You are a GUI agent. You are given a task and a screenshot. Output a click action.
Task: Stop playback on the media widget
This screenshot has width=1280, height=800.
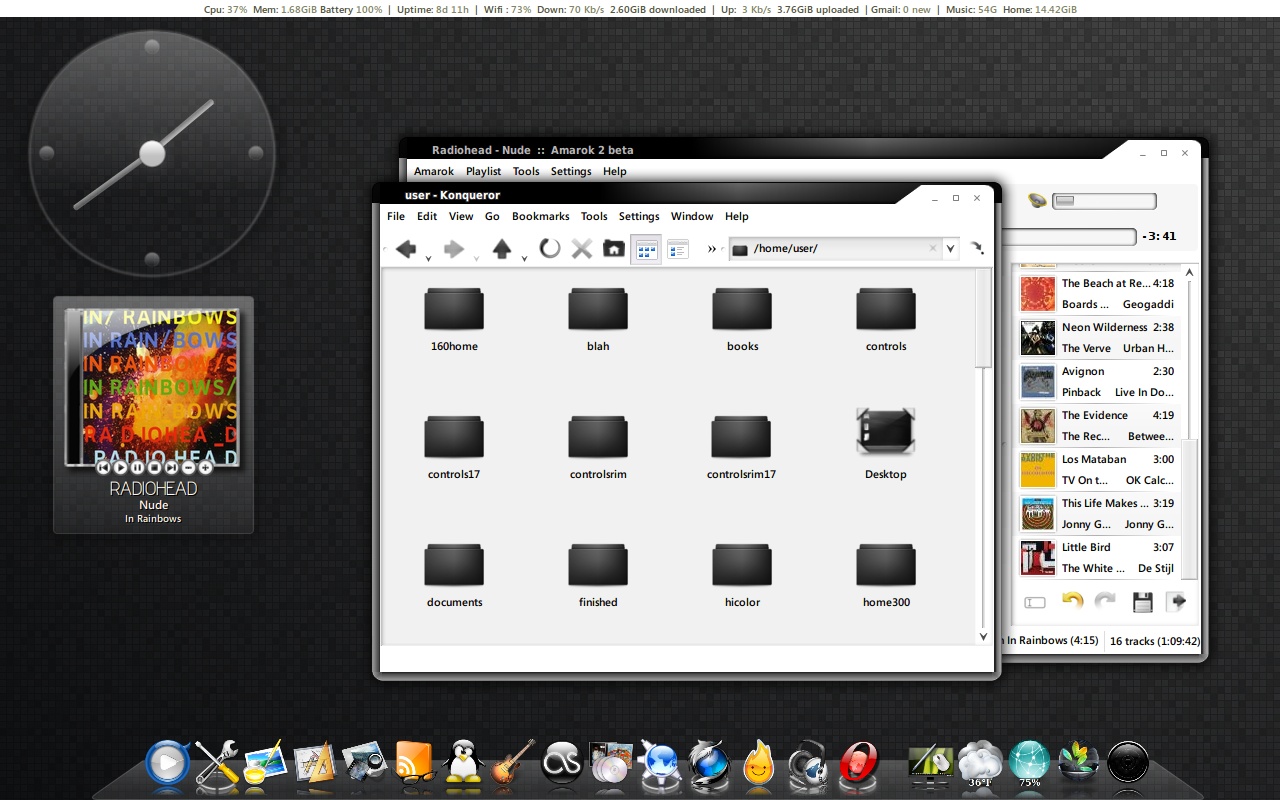[154, 467]
